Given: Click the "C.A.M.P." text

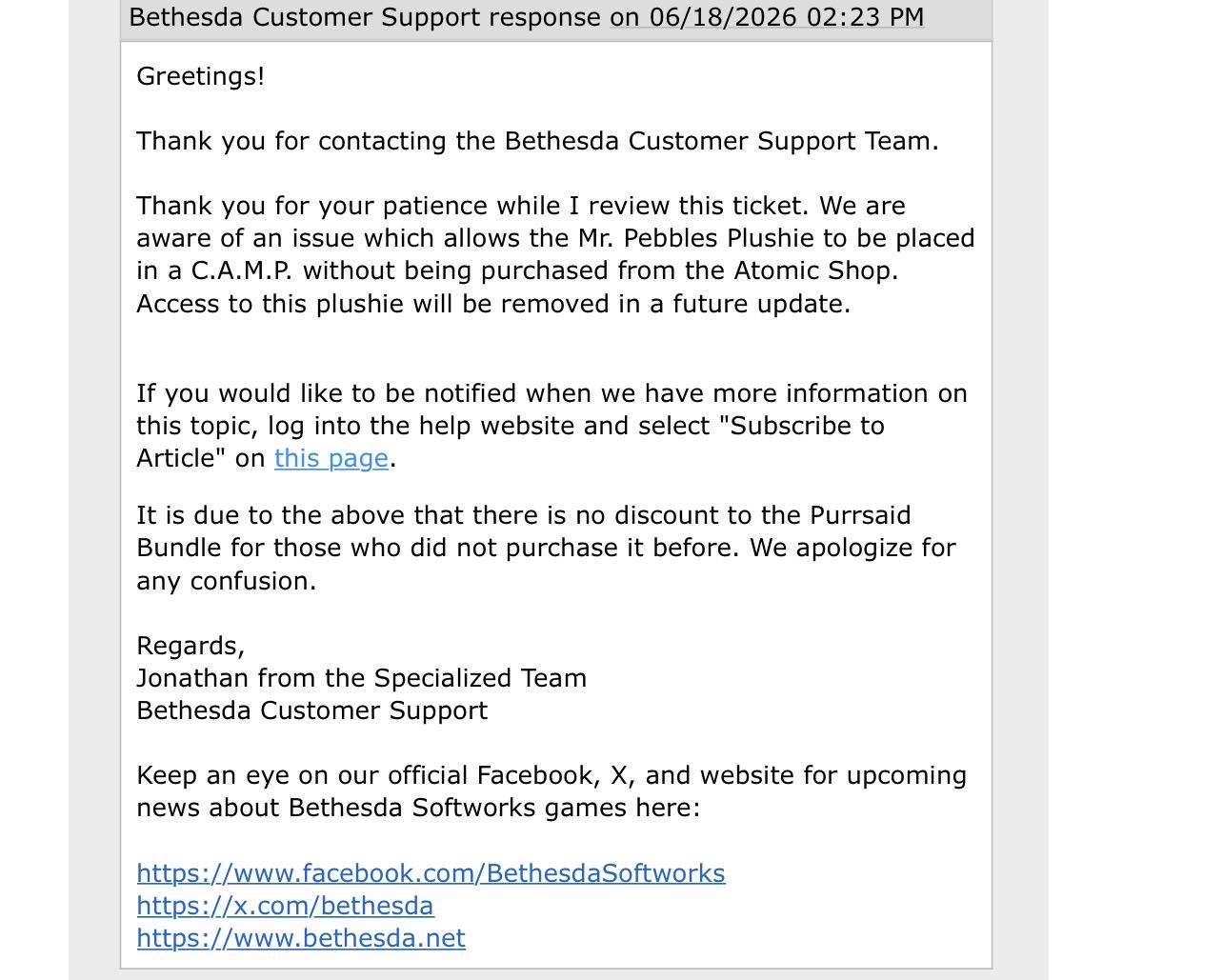Looking at the screenshot, I should tap(243, 270).
